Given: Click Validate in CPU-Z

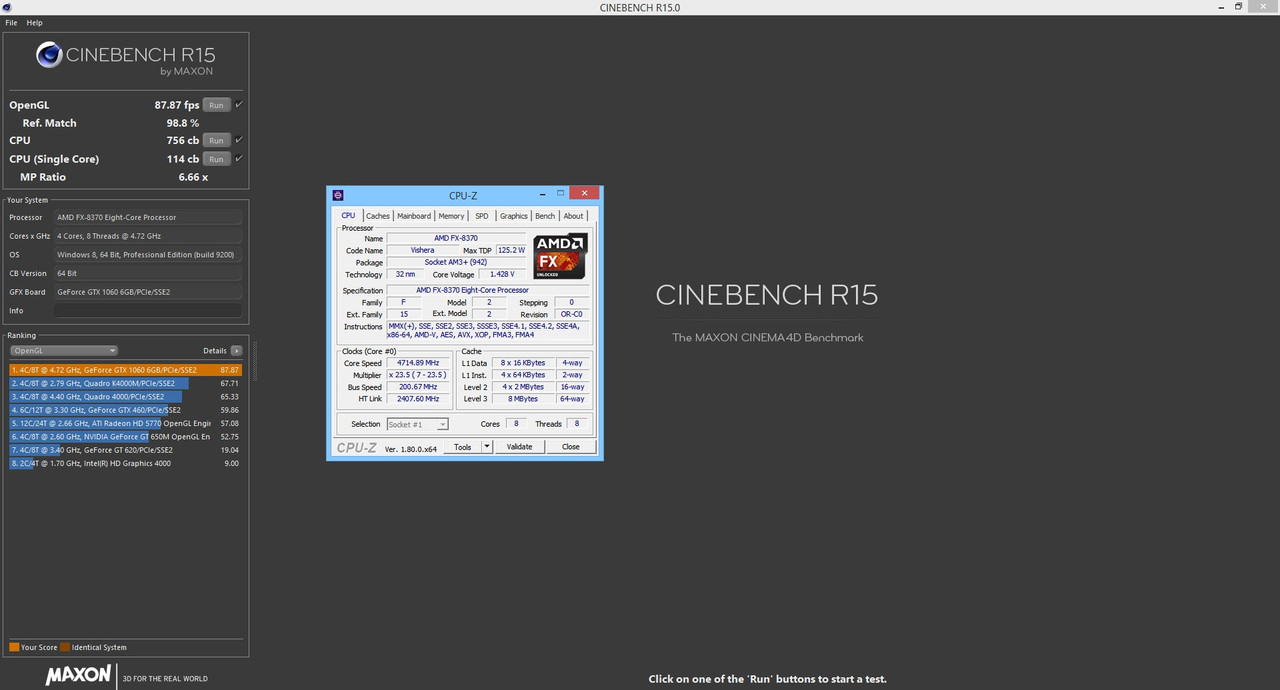Looking at the screenshot, I should tap(520, 447).
